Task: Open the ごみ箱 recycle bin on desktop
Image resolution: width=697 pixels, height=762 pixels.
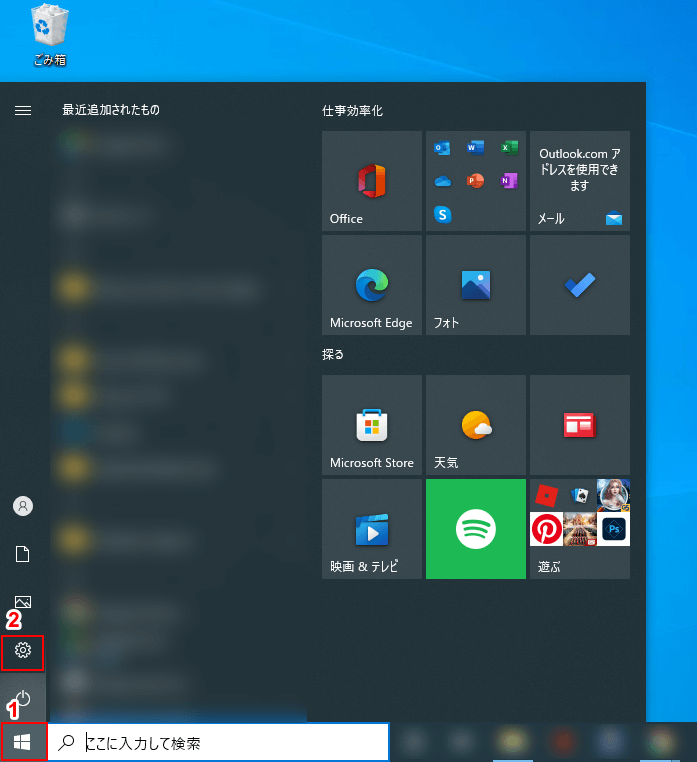Action: 49,35
